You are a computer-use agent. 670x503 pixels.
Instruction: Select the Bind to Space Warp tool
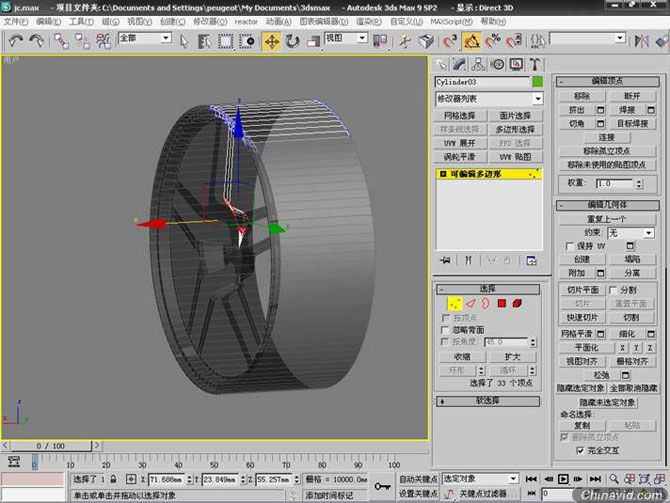click(x=103, y=41)
